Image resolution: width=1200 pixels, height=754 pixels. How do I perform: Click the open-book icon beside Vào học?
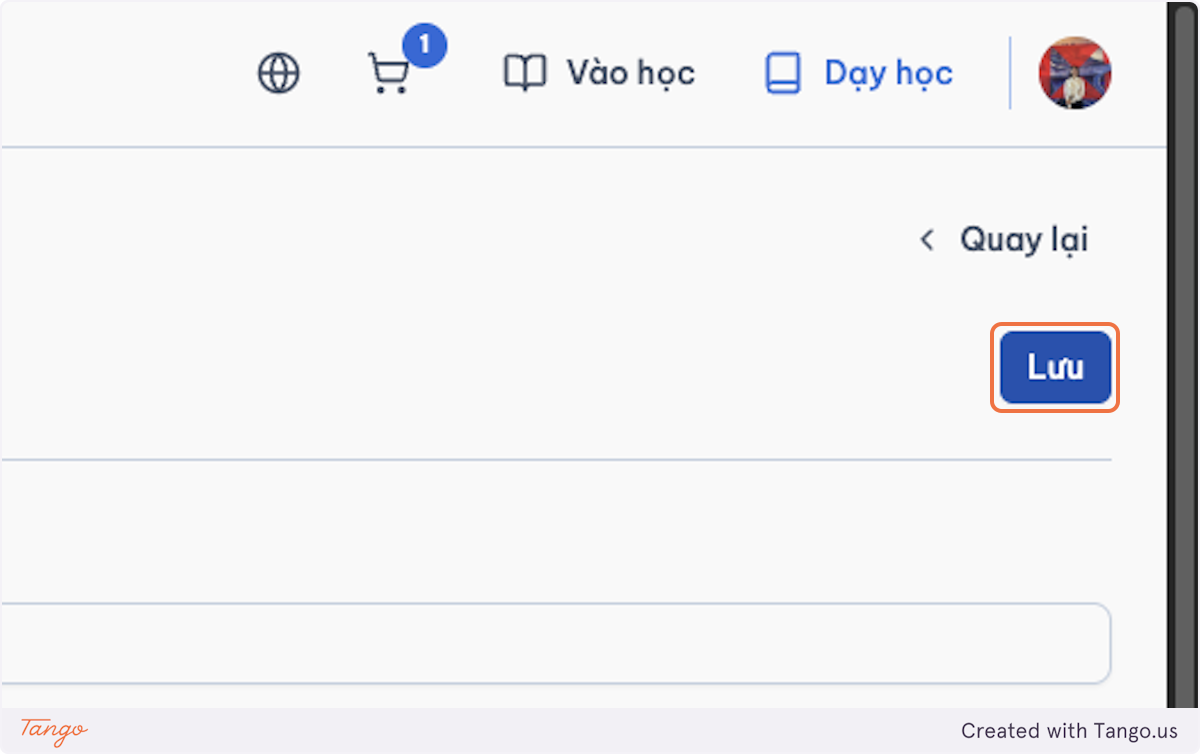pyautogui.click(x=525, y=73)
